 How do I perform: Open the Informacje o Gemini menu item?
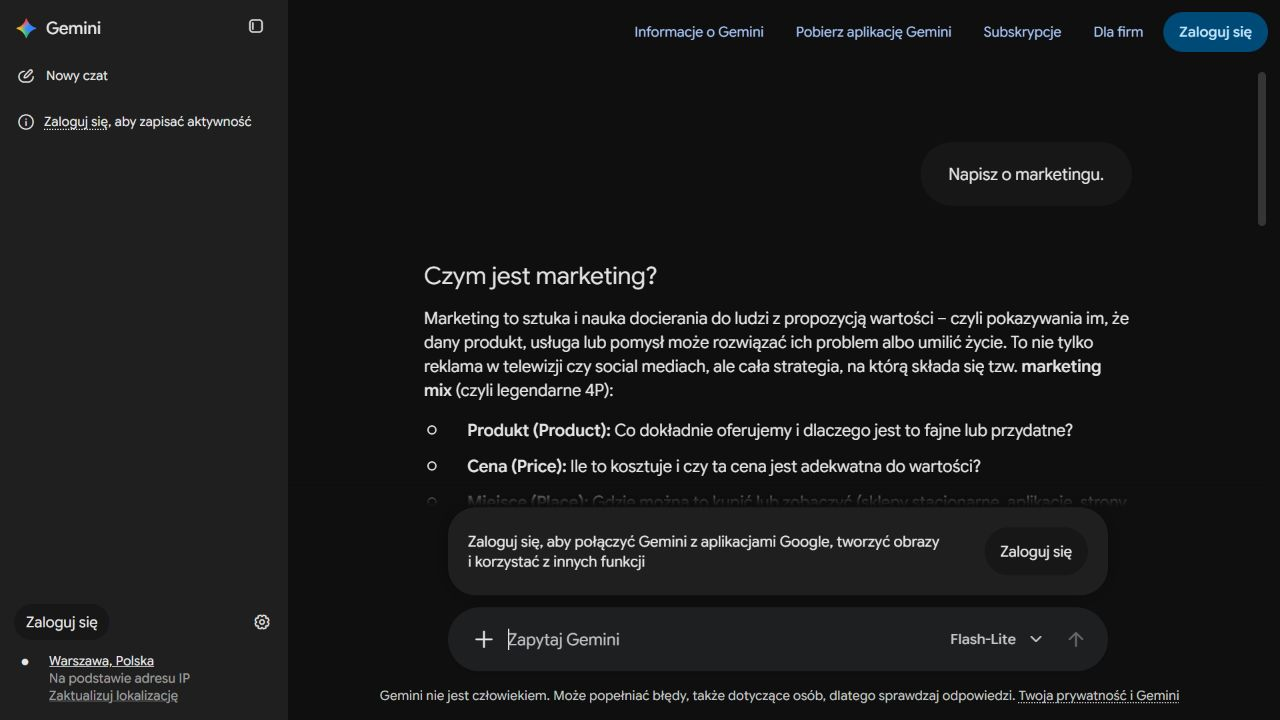[699, 32]
